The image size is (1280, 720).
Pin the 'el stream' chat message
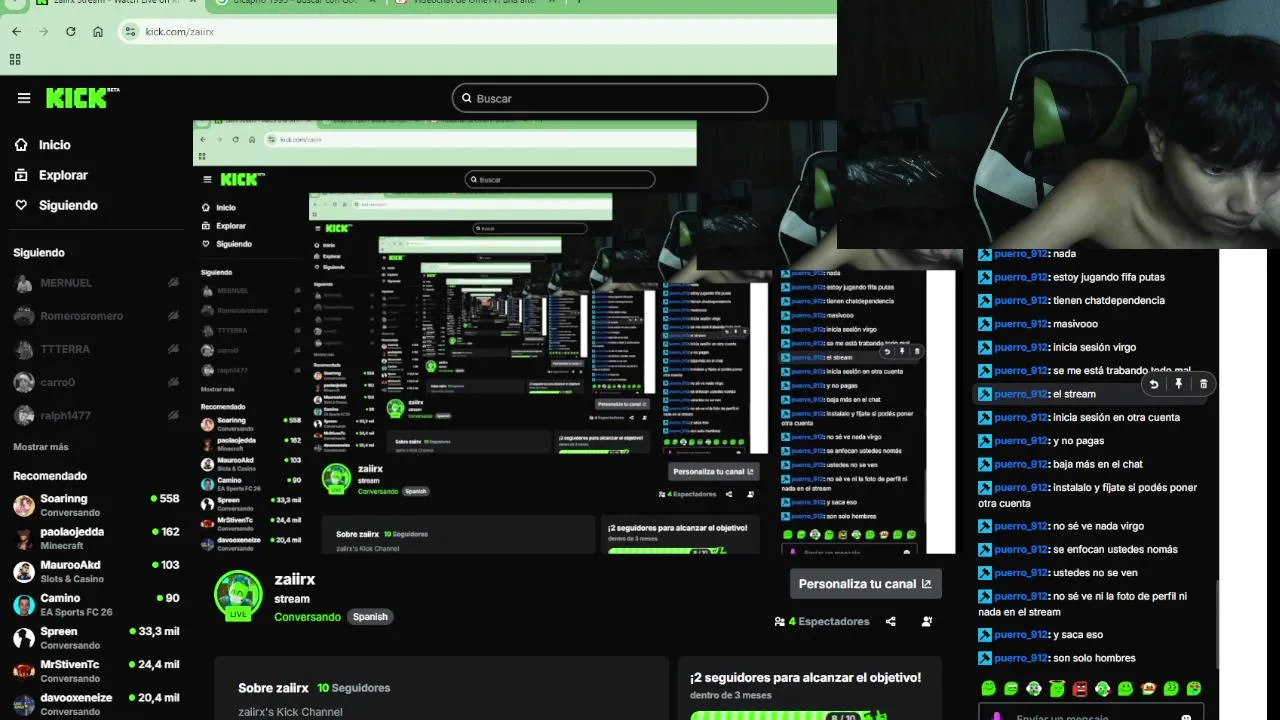pyautogui.click(x=1179, y=384)
